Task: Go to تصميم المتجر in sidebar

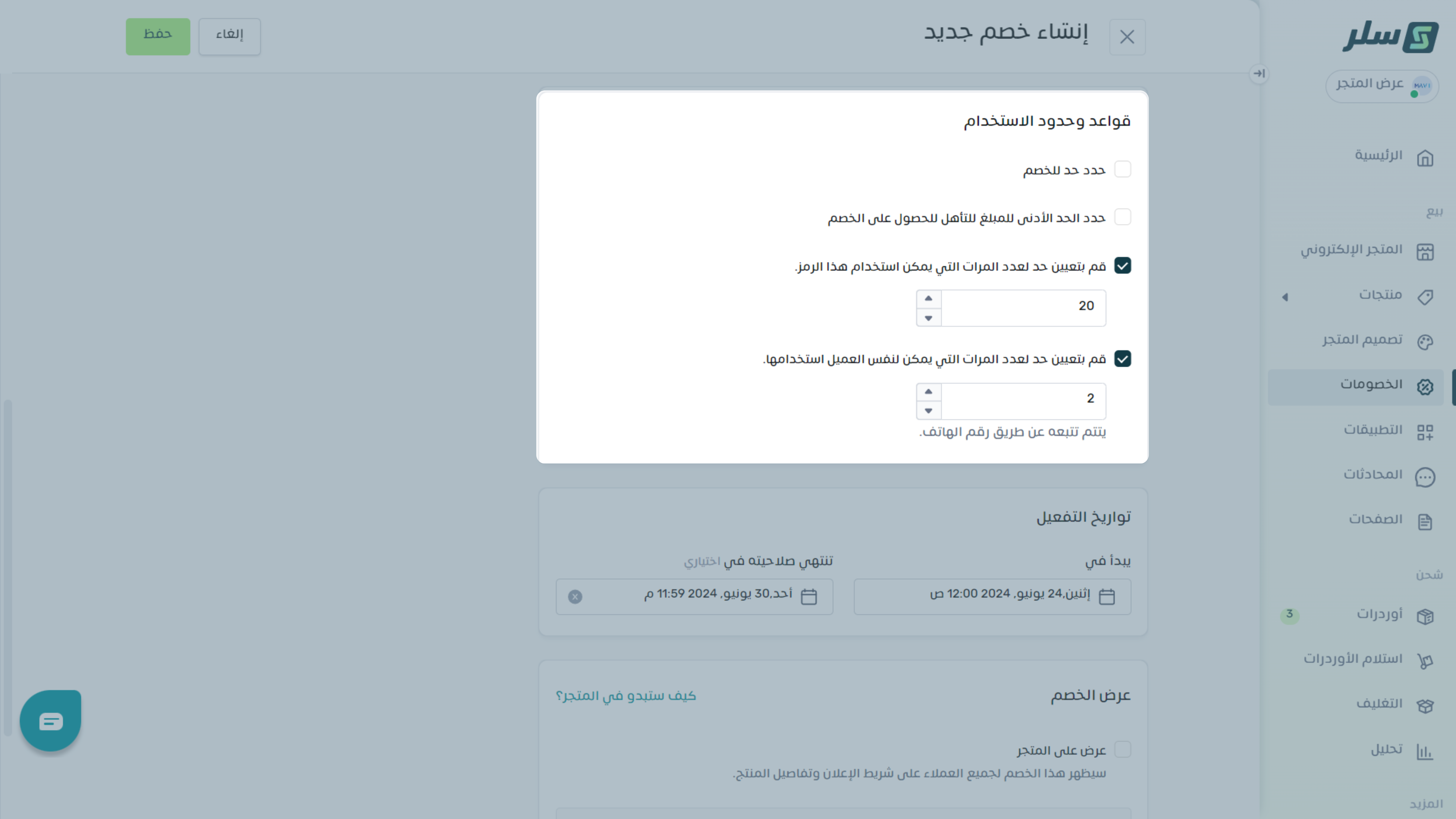Action: [1362, 340]
